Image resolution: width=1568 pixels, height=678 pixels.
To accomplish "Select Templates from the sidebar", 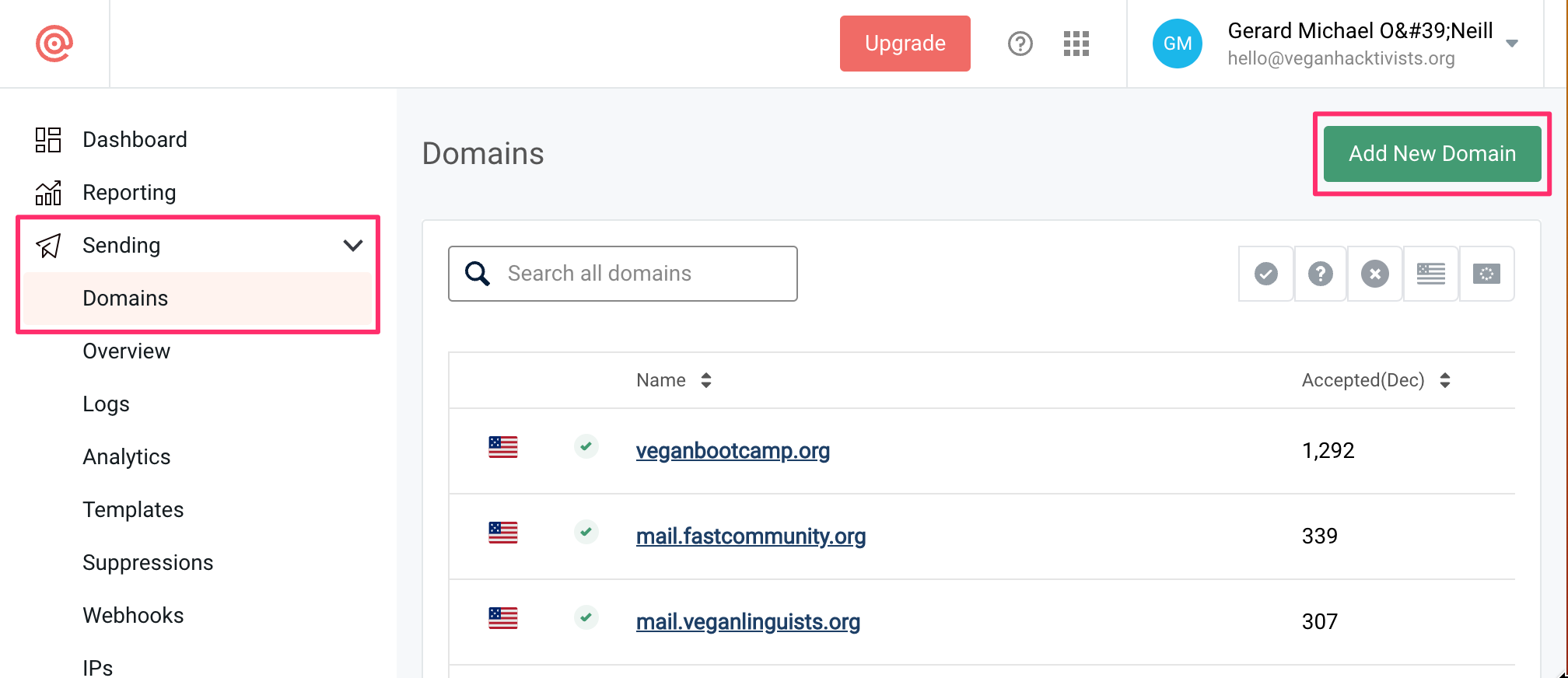I will pos(133,510).
